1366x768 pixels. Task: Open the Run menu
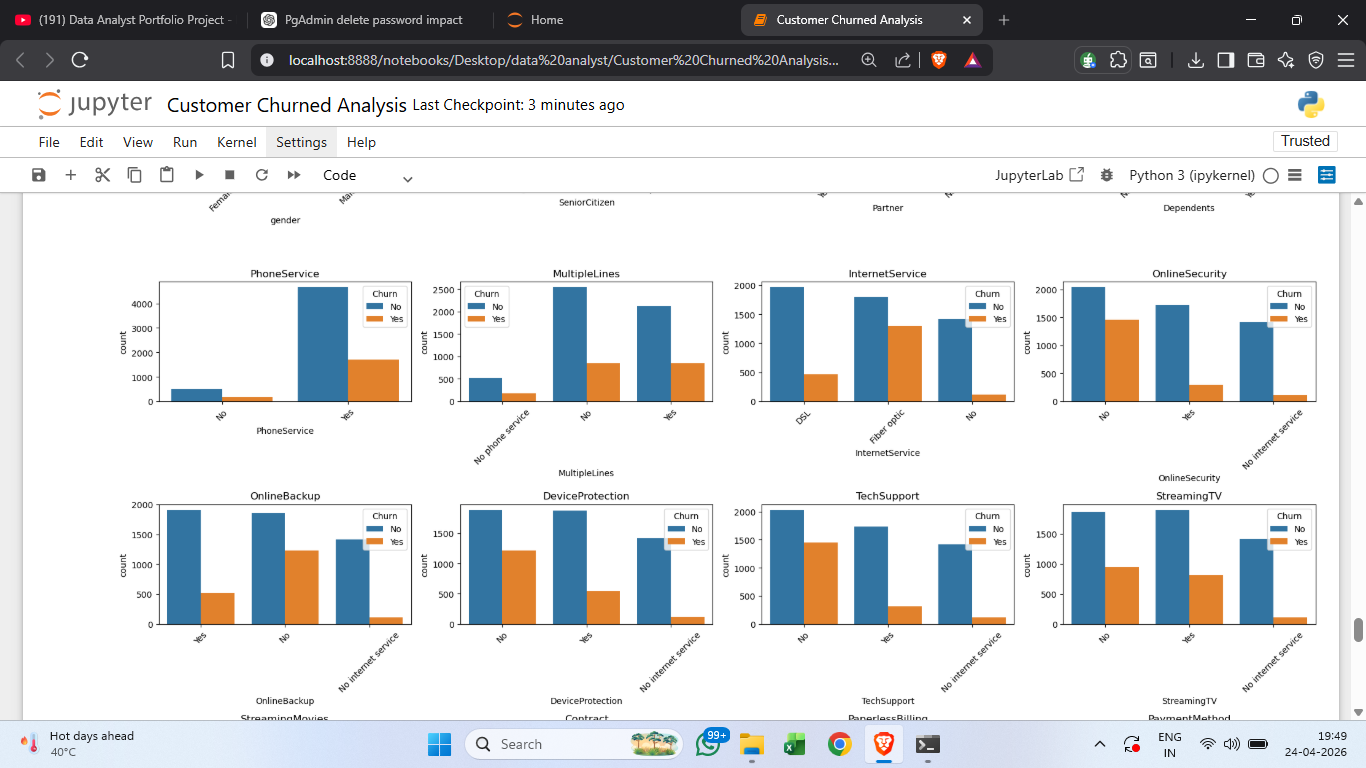click(x=185, y=142)
